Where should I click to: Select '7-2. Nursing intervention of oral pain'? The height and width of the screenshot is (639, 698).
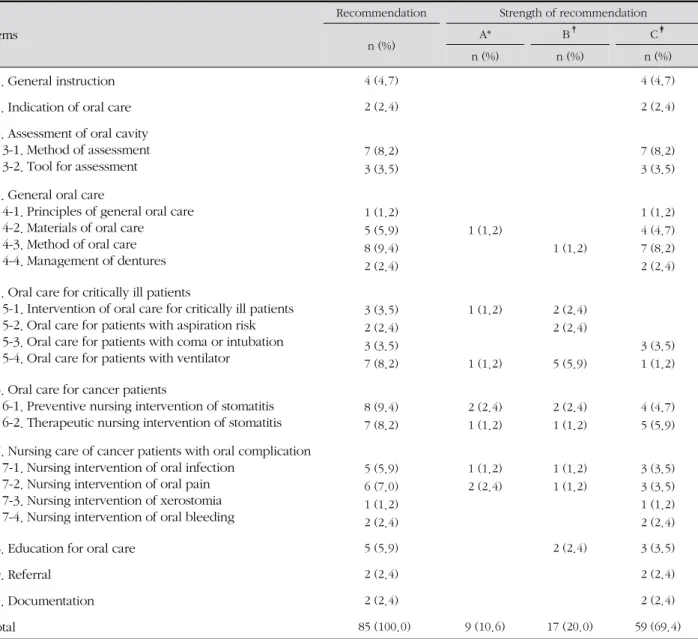[x=106, y=484]
